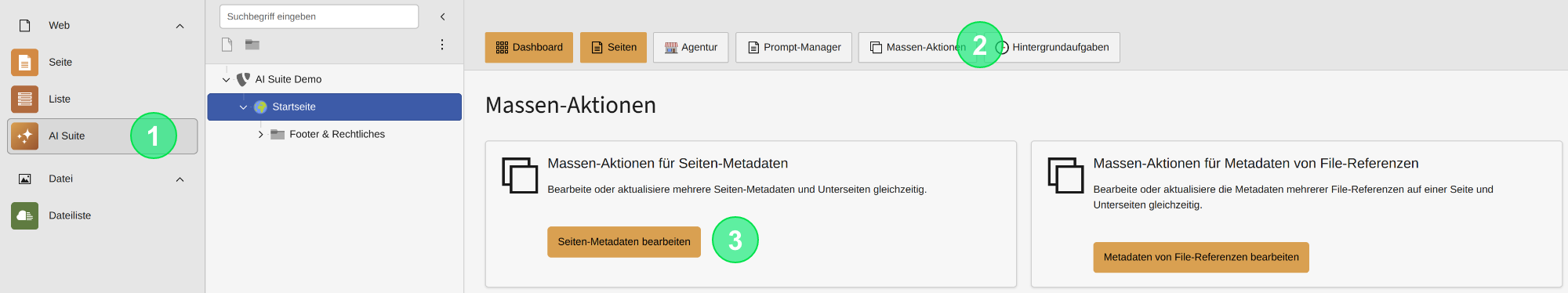Click Metadaten von File-Referenzen bearbeiten button
The width and height of the screenshot is (1568, 293).
1201,258
